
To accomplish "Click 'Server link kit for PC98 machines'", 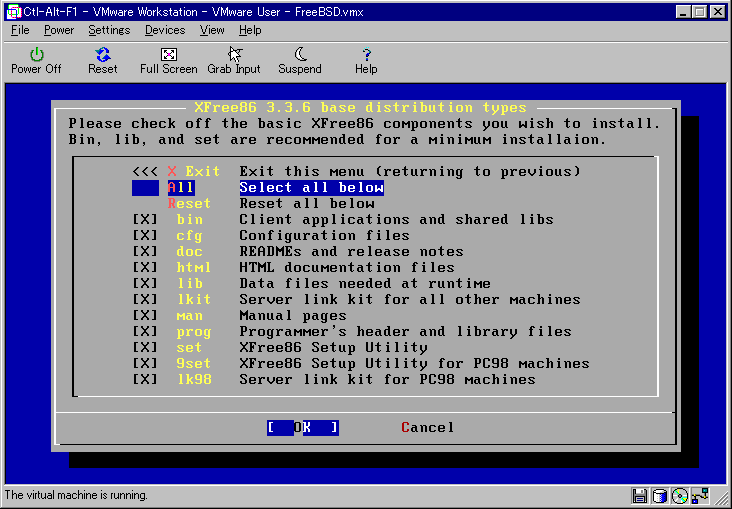I will 387,379.
